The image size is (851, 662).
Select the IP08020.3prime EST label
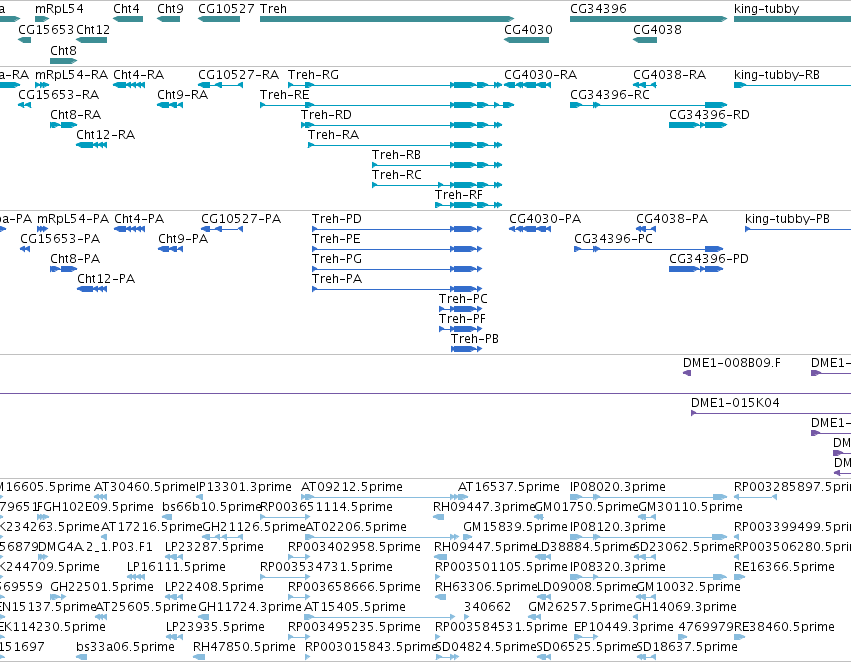(618, 487)
